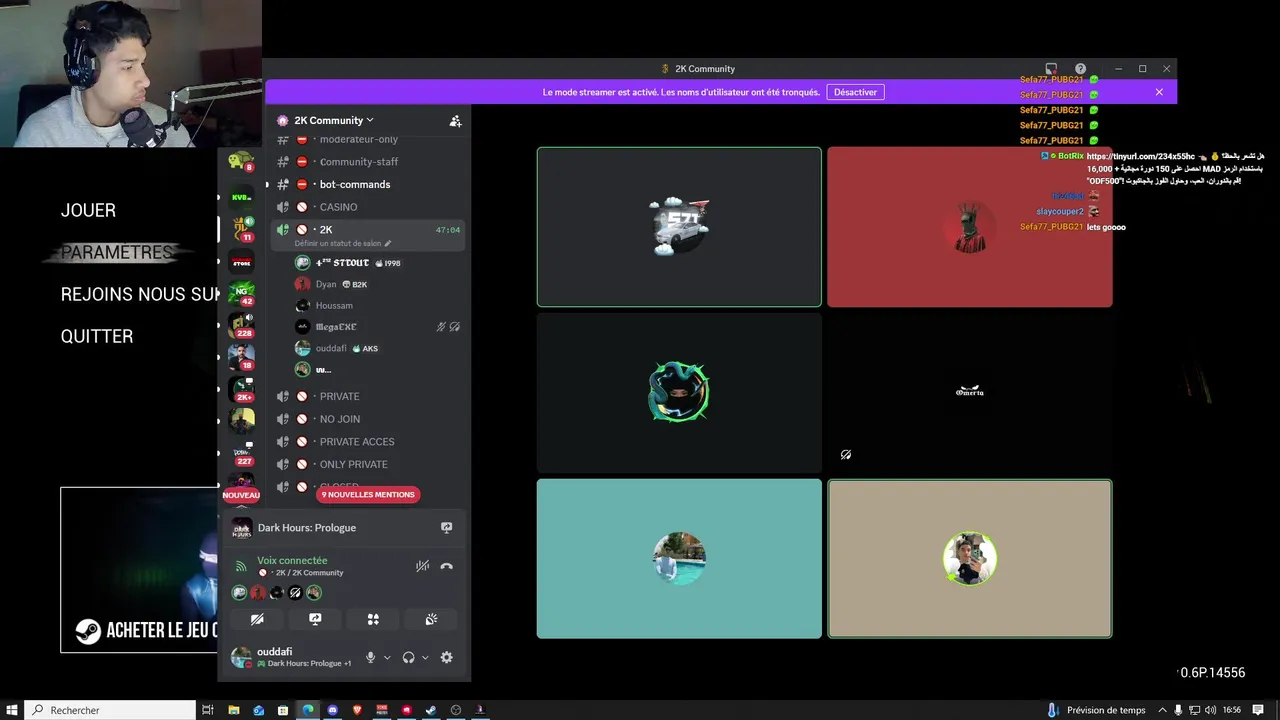Open the 2K+ server icon
This screenshot has height=720, width=1280.
point(241,389)
